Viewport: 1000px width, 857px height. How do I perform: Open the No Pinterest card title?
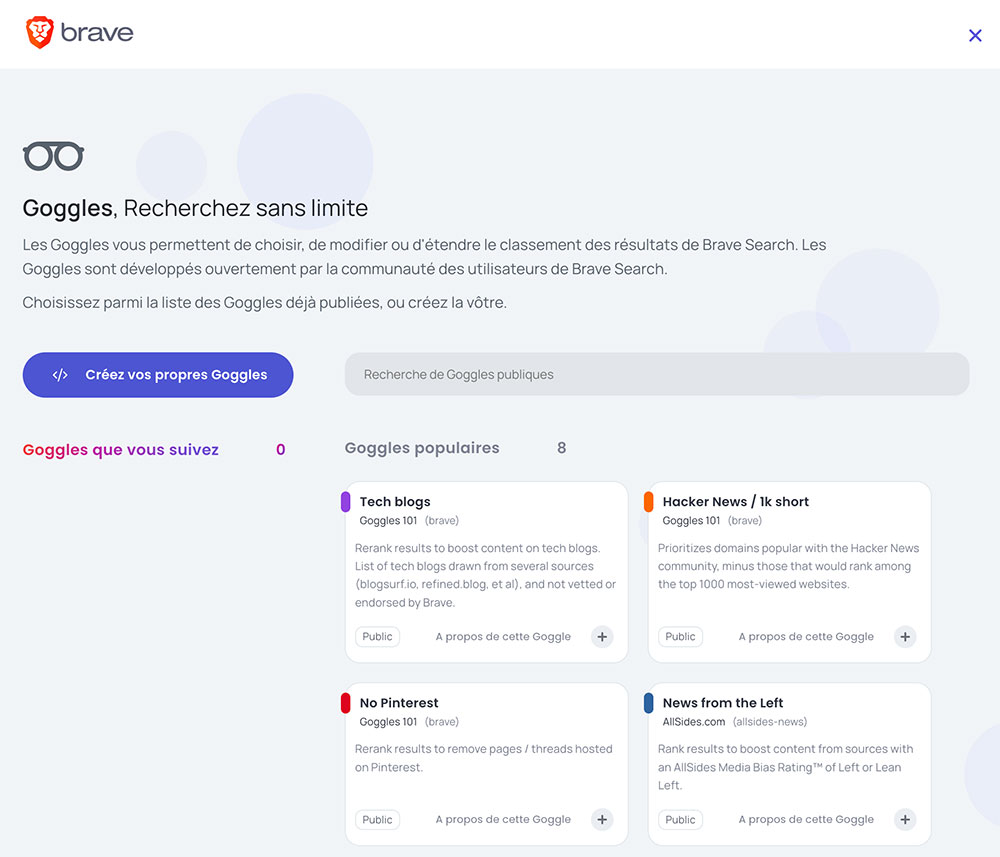399,703
